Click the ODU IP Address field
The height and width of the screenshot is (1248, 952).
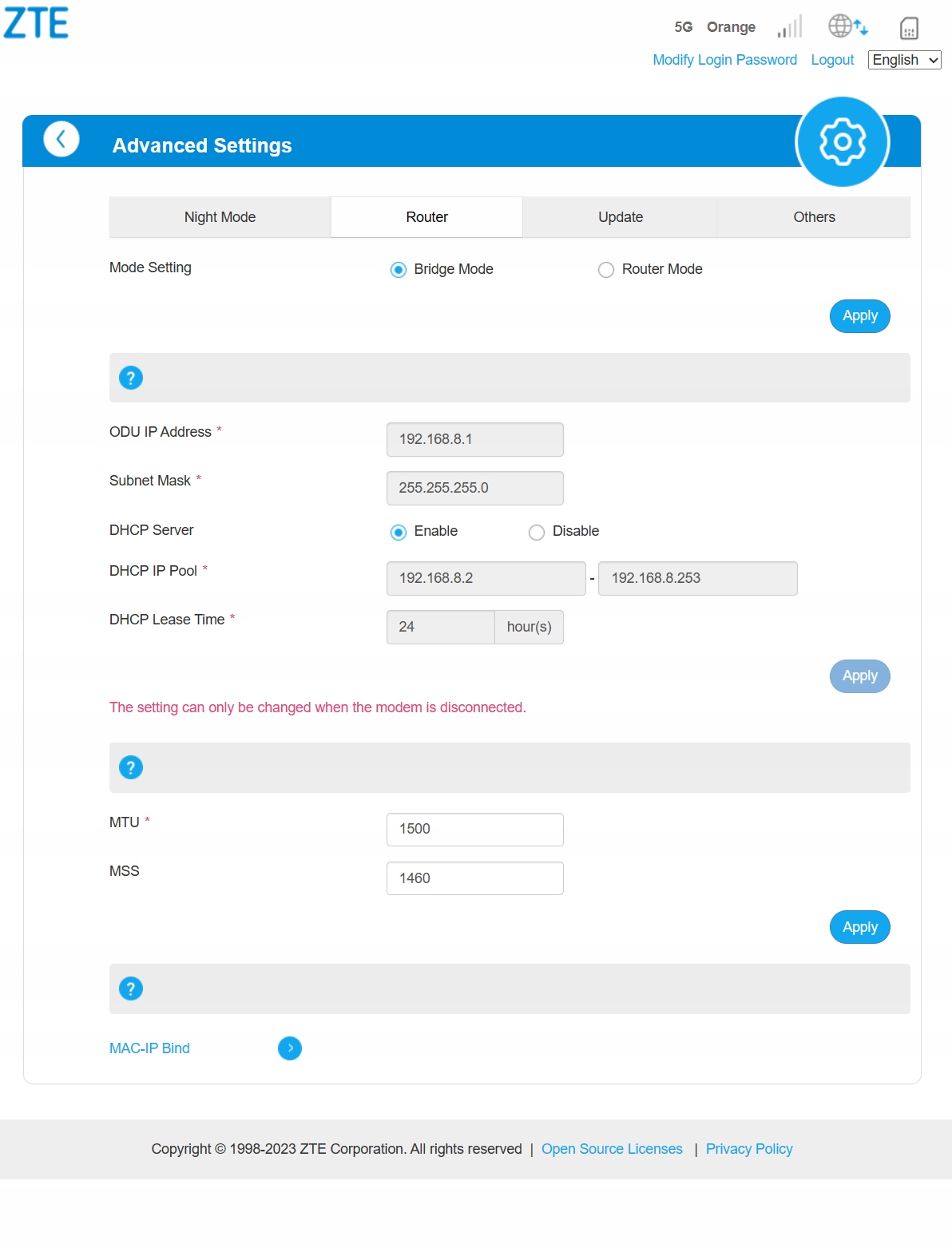[475, 440]
